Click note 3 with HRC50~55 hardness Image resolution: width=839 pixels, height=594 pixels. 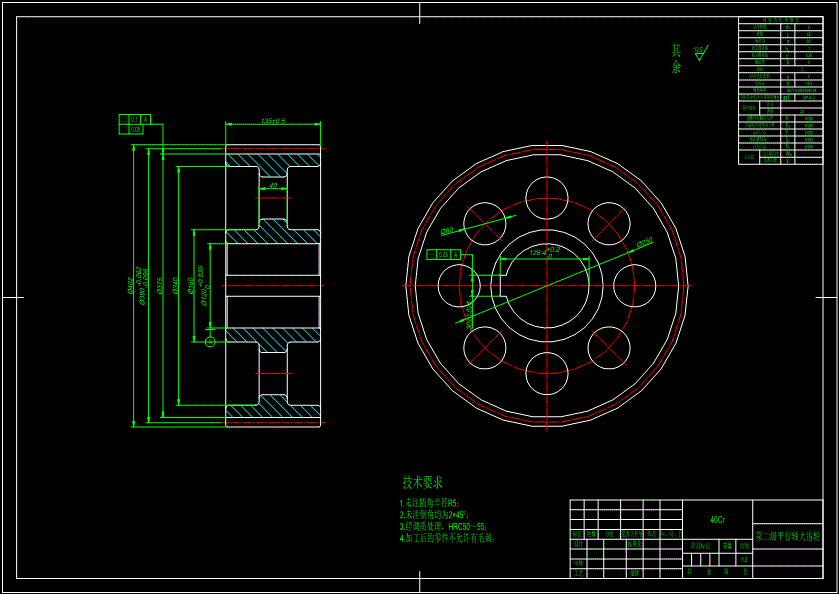444,527
